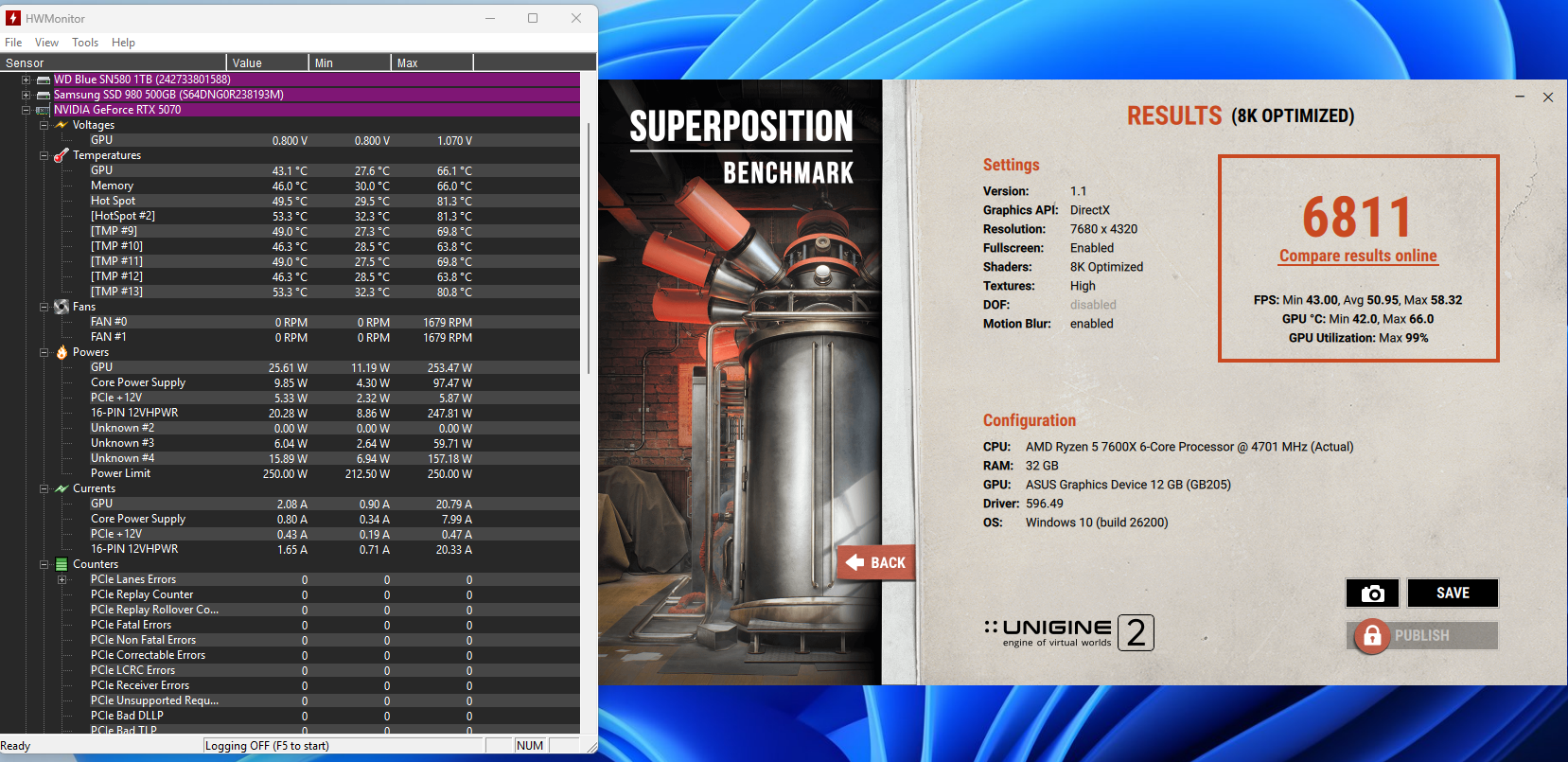Screen dimensions: 1568x762
Task: Open the Help menu
Action: [123, 43]
